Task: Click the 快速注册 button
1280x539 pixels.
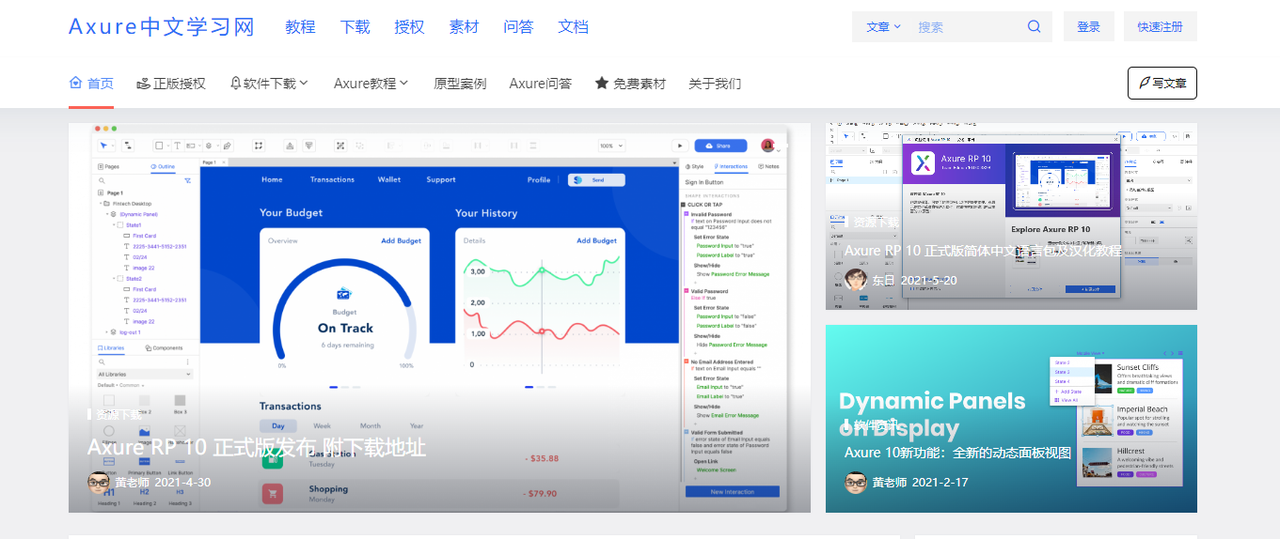Action: 1160,27
